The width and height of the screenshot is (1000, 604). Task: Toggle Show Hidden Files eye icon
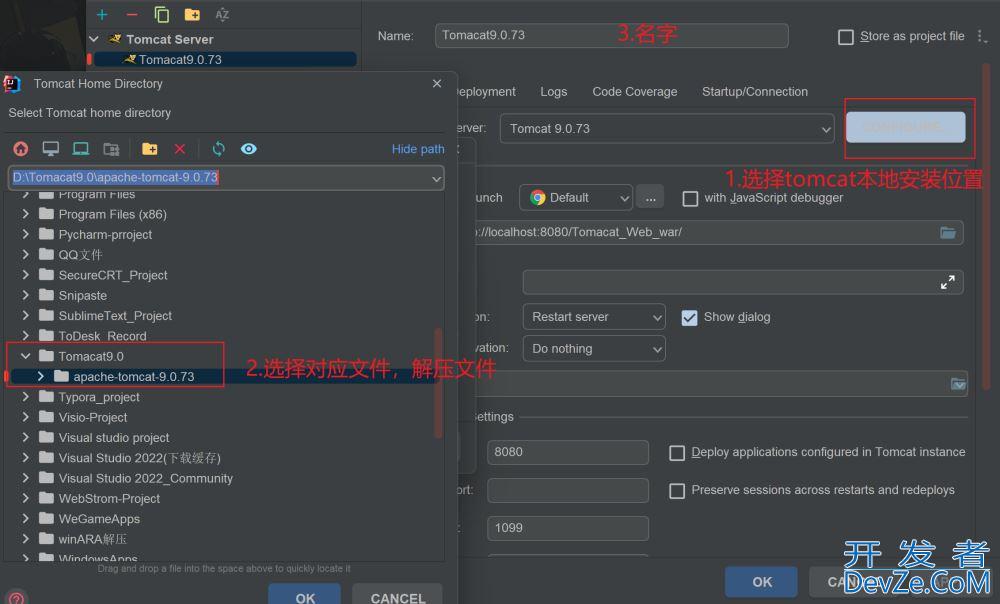(249, 149)
